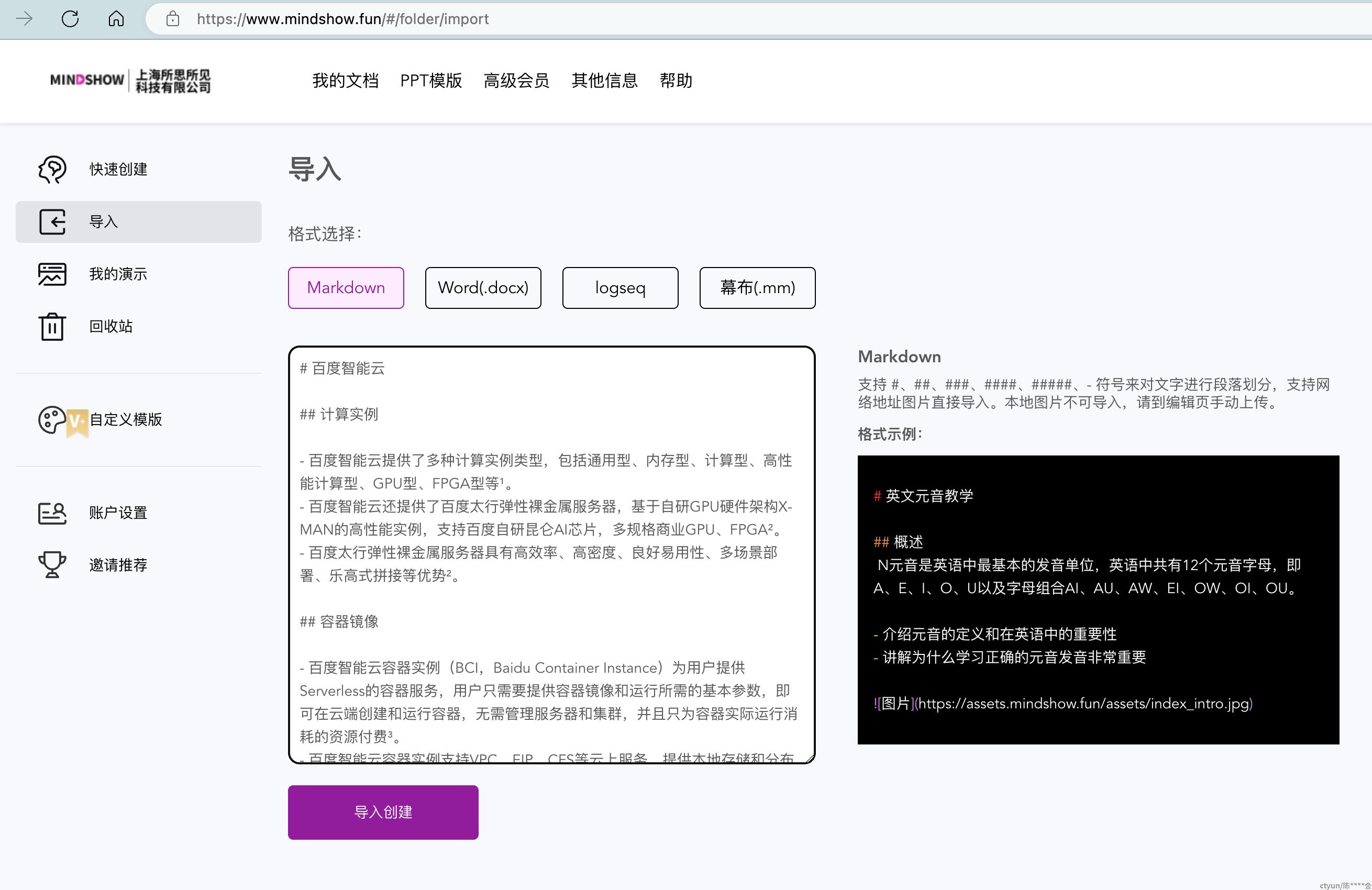1372x890 pixels.
Task: Click the 我的演示 picture icon
Action: tap(52, 274)
